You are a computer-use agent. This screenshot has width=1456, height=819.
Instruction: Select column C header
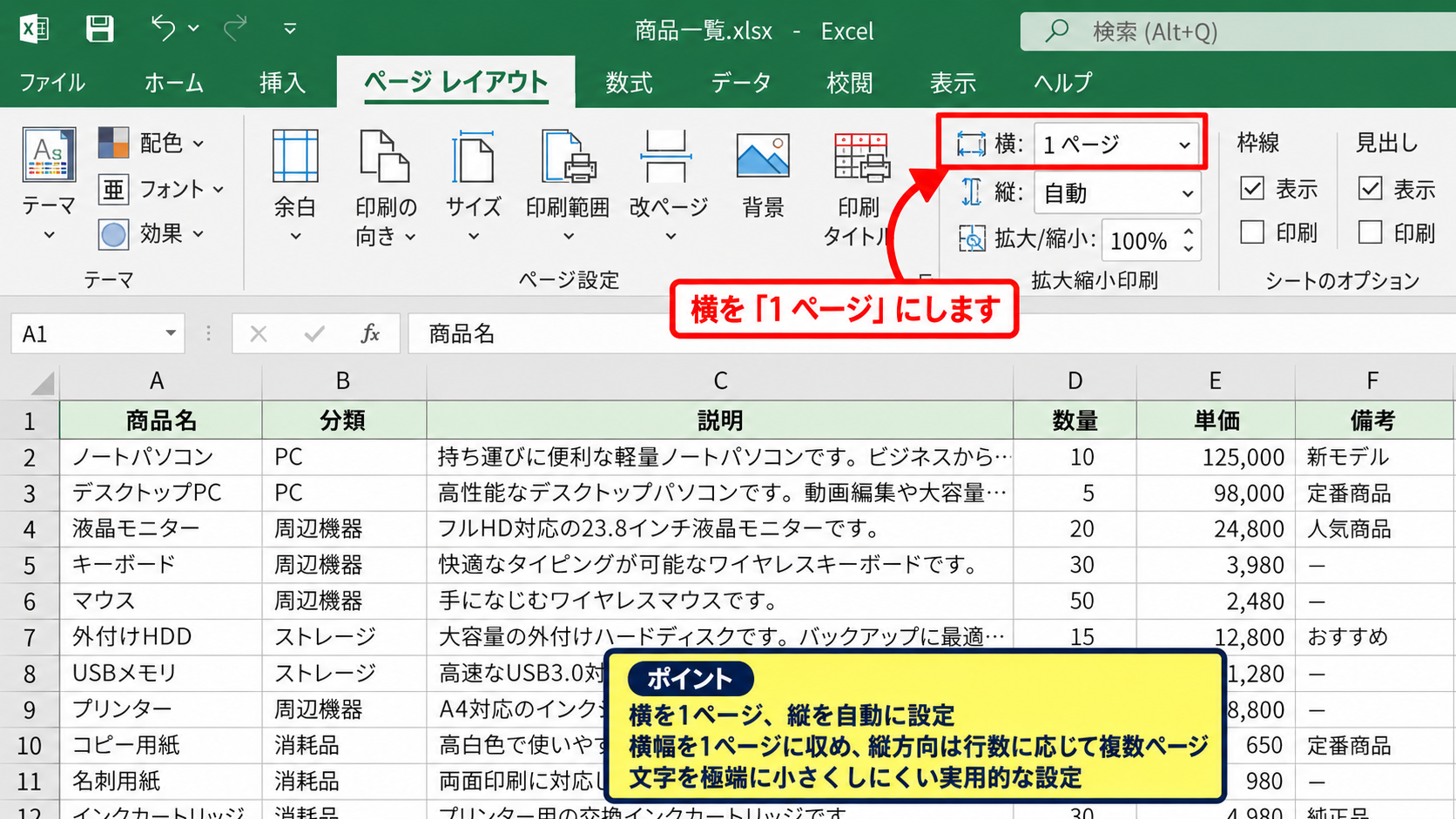[720, 380]
